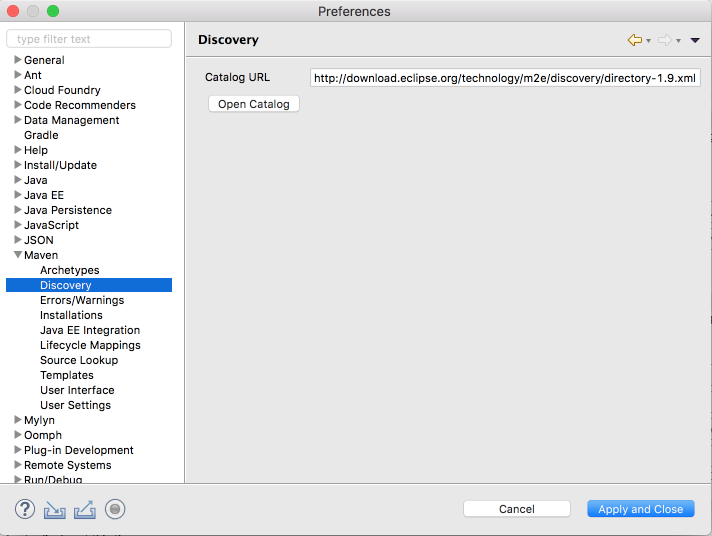This screenshot has height=536, width=712.
Task: Select User Settings under Maven
Action: point(75,405)
